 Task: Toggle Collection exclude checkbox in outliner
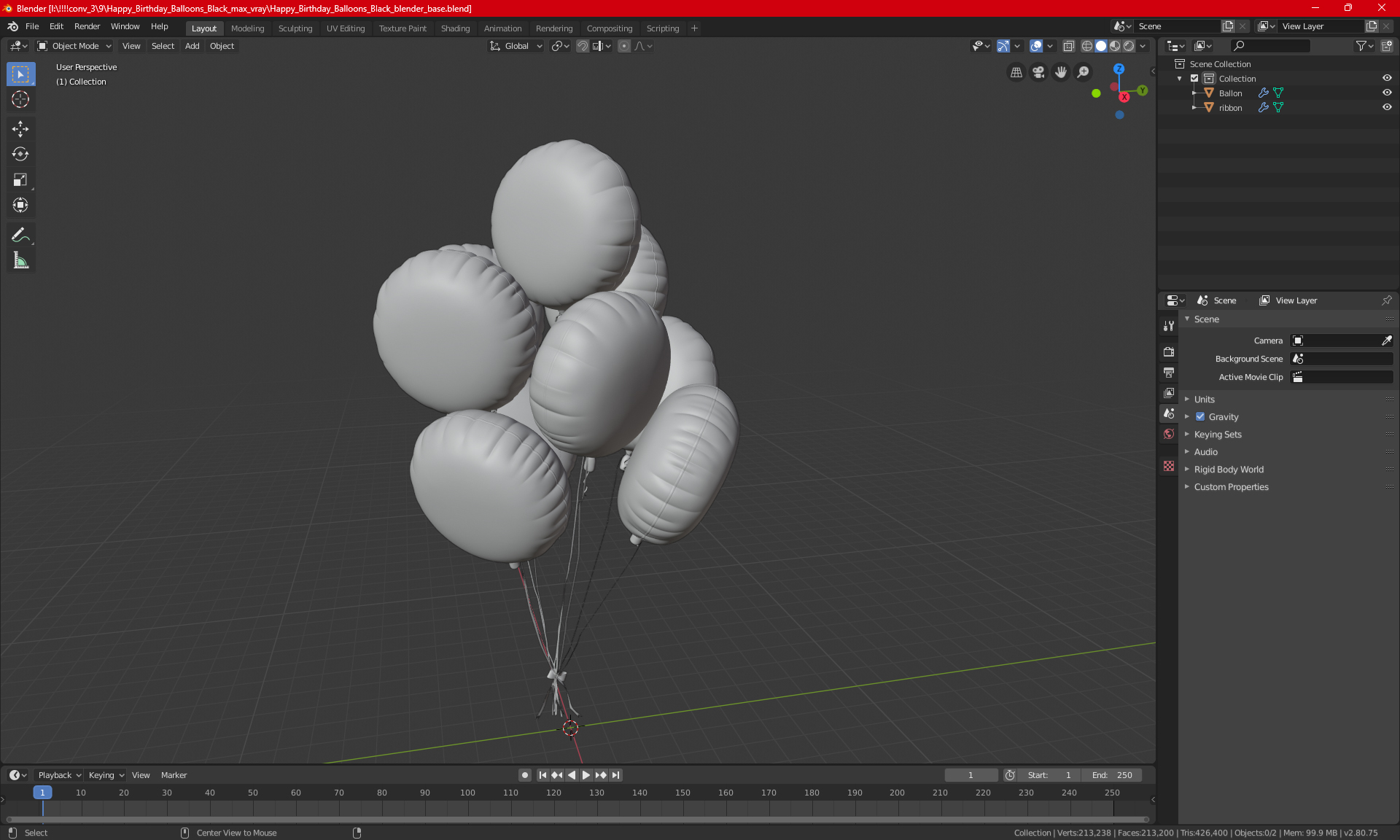1194,78
